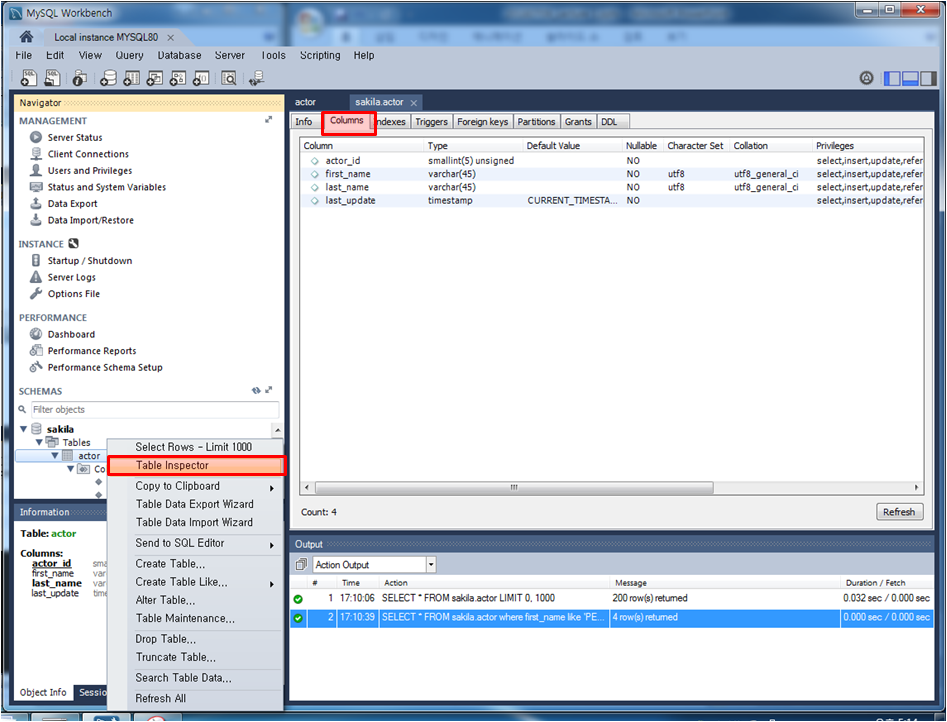The image size is (947, 722).
Task: Click the open SQL script file icon
Action: 53,77
